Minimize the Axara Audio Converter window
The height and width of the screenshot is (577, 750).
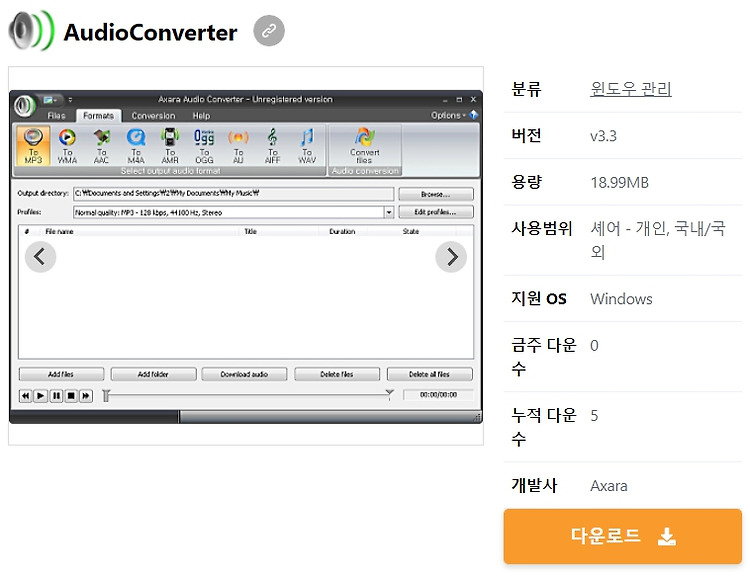[x=445, y=100]
